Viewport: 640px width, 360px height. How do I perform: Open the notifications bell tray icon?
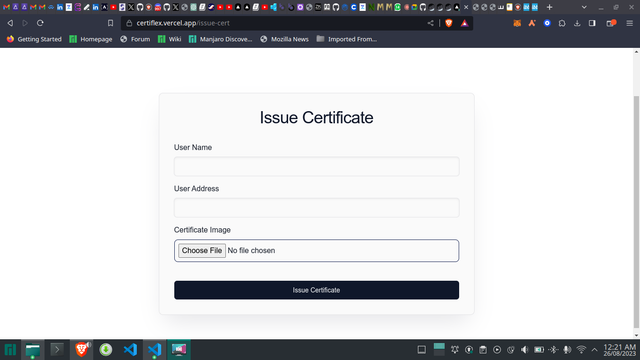[x=455, y=350]
